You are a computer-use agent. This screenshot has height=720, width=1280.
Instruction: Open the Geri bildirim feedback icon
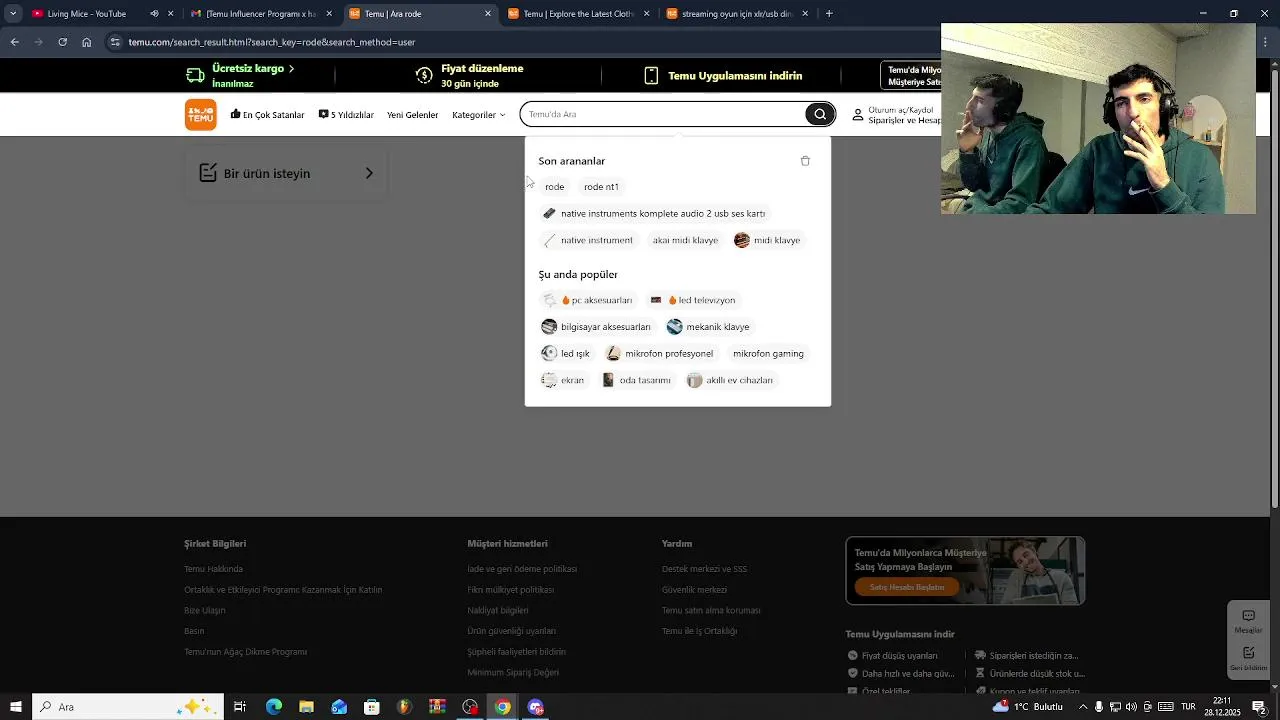(x=1248, y=653)
